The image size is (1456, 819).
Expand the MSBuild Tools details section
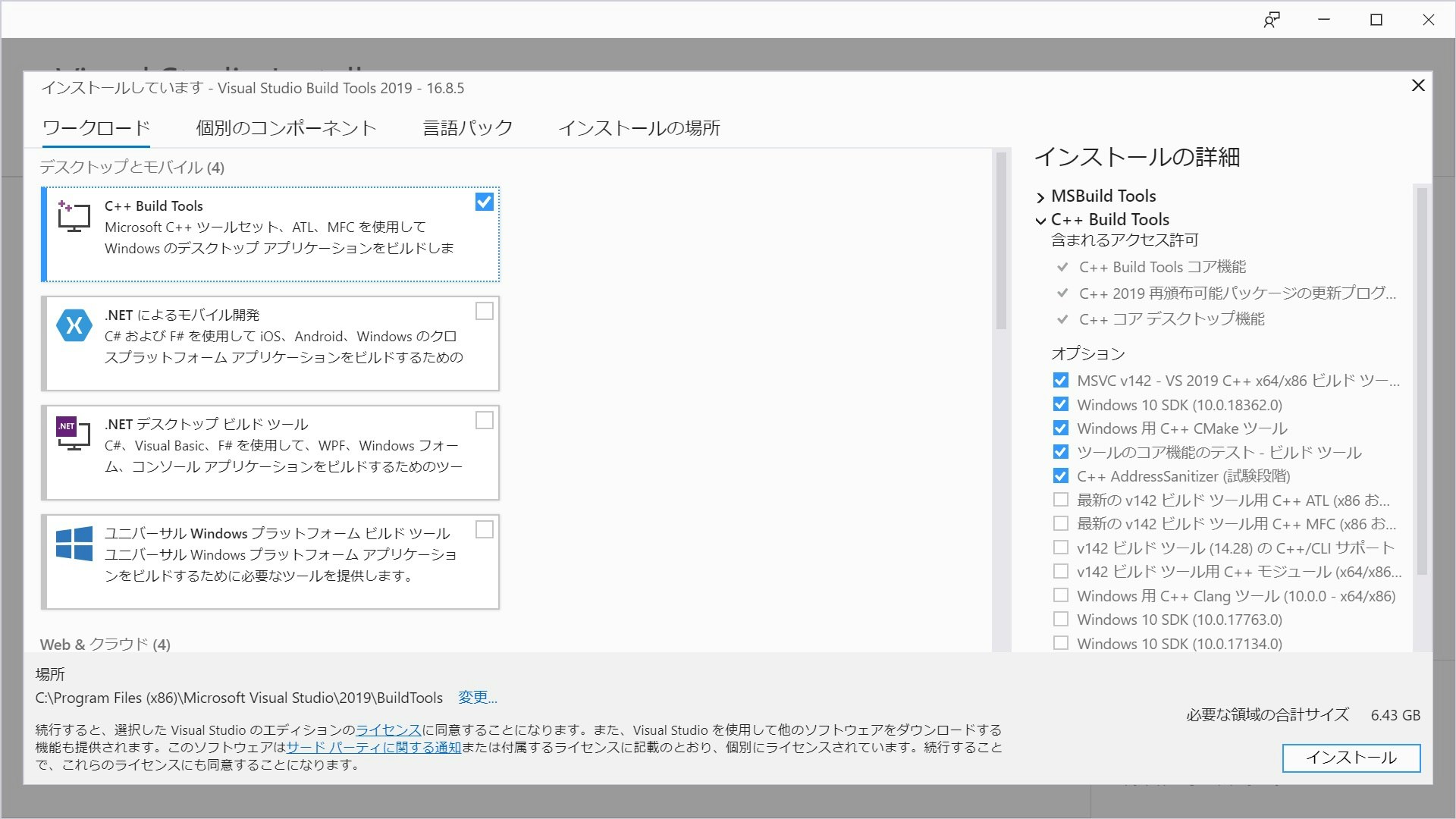coord(1040,197)
